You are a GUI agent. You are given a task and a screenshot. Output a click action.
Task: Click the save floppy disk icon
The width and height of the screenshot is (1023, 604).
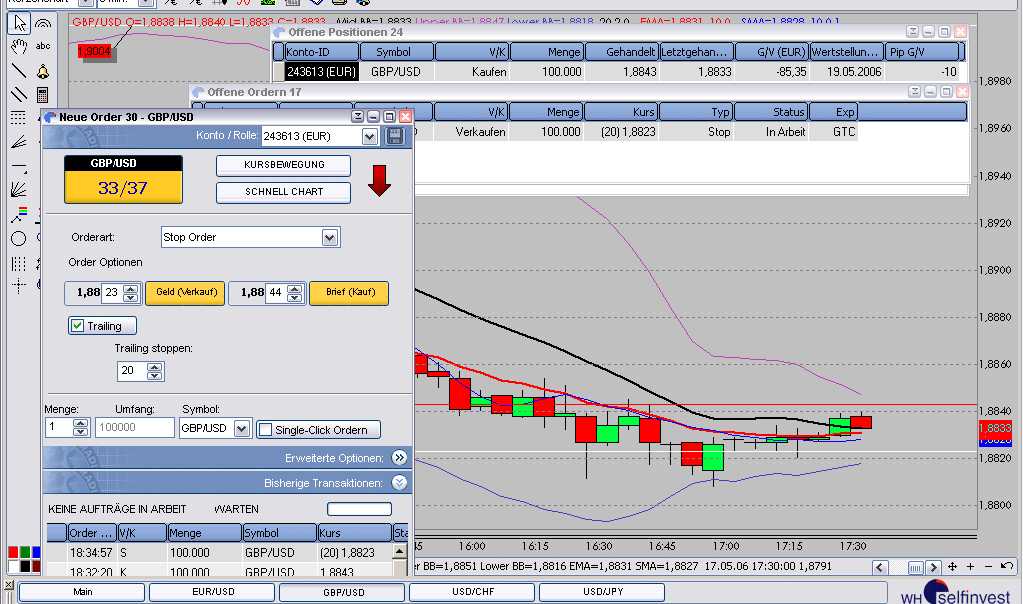tap(395, 136)
